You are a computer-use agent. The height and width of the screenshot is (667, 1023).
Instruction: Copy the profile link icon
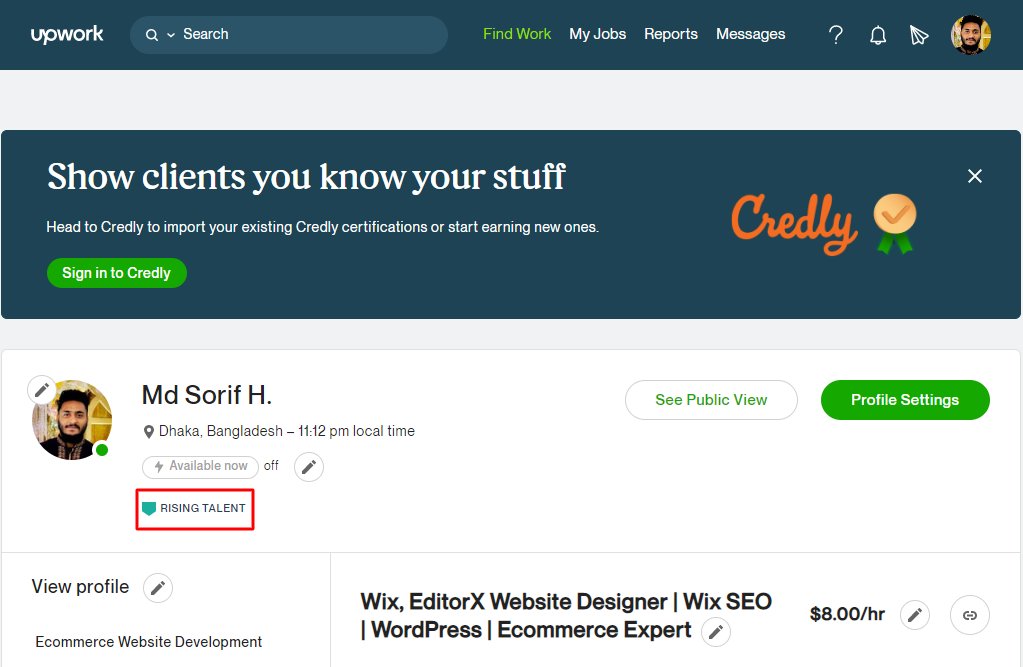tap(970, 615)
